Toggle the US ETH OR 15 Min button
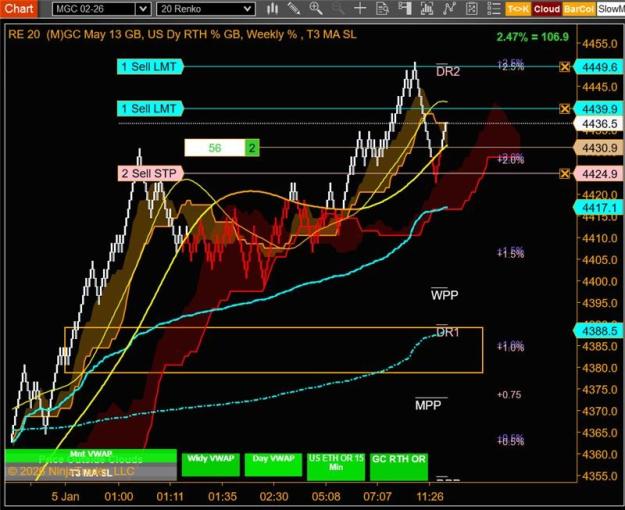This screenshot has width=625, height=510. point(336,467)
